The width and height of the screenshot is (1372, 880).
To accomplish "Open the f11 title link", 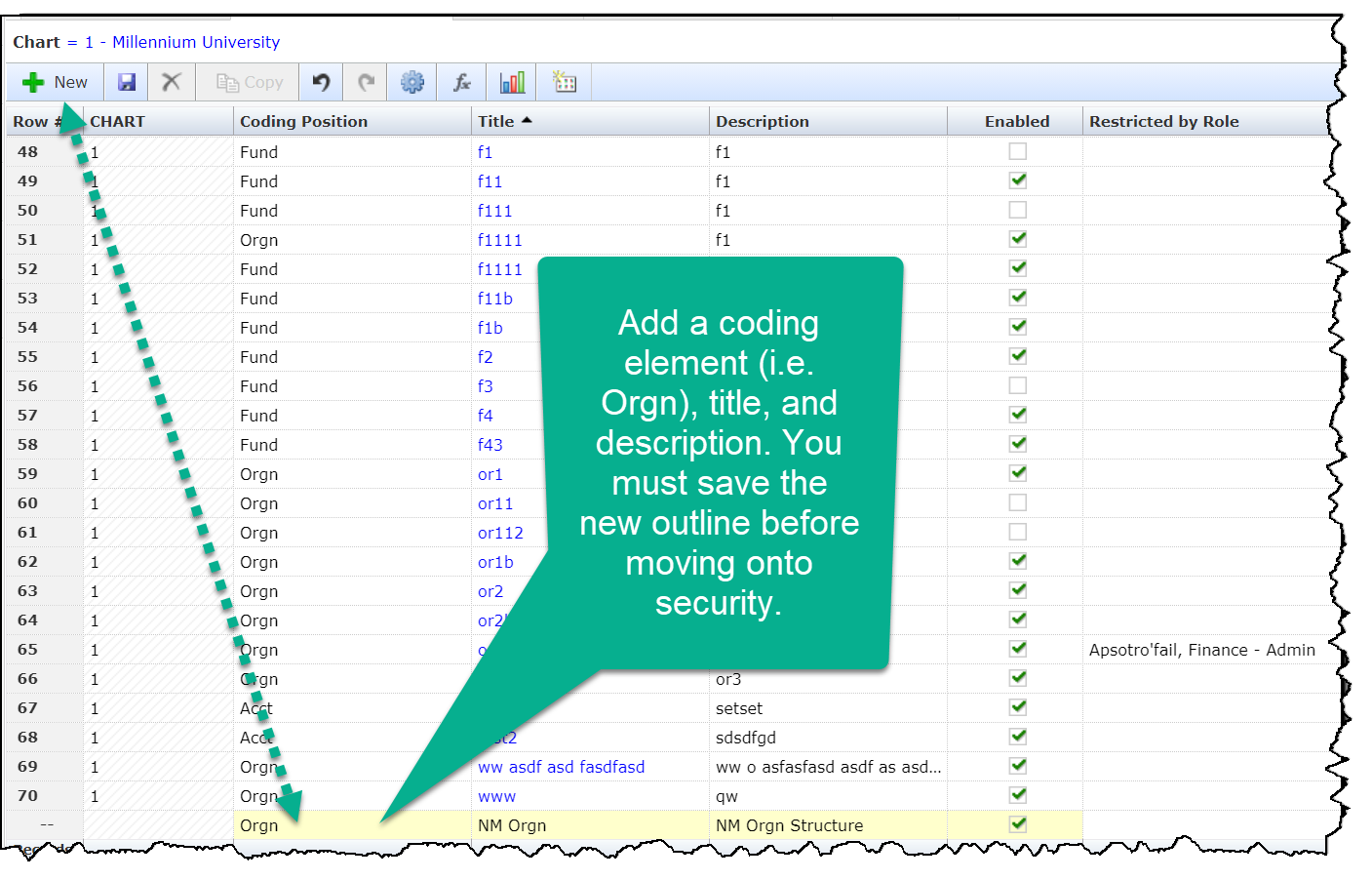I will pos(490,181).
